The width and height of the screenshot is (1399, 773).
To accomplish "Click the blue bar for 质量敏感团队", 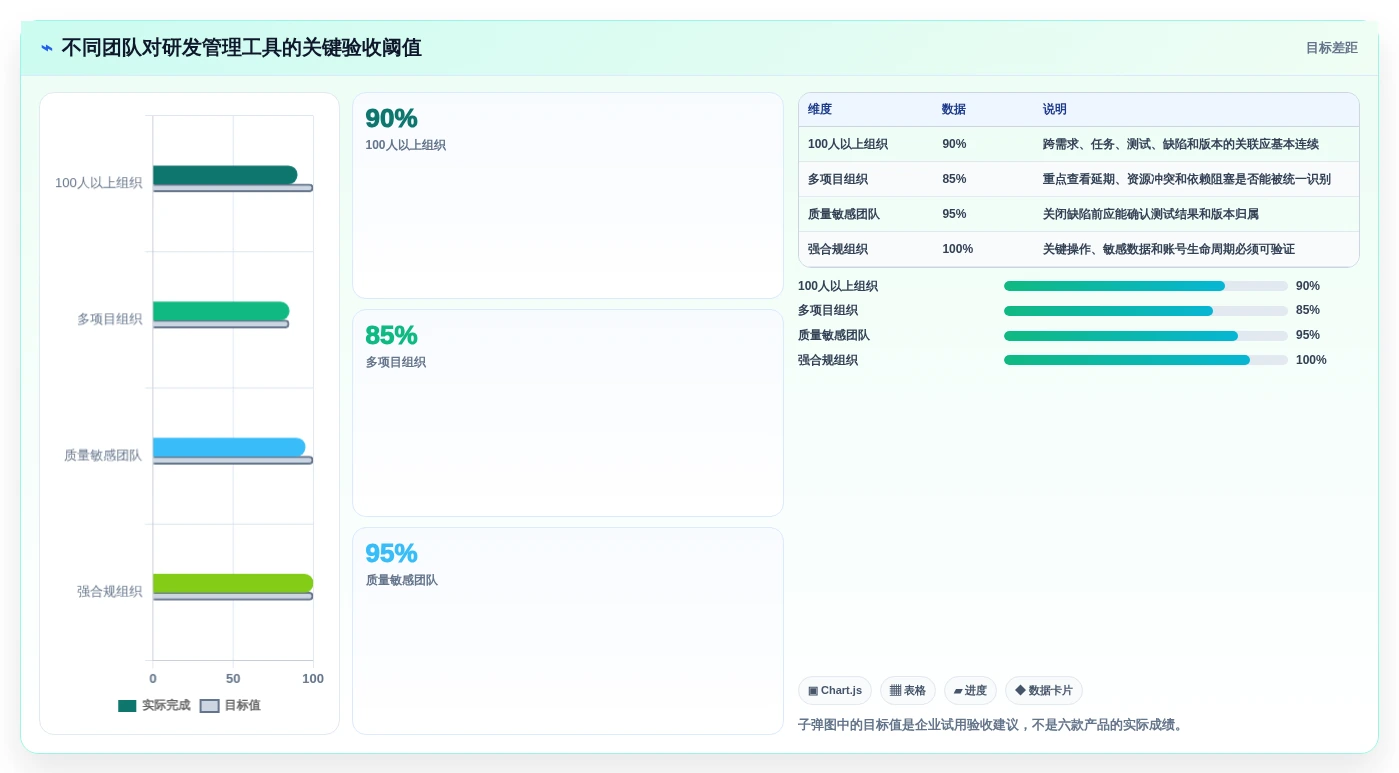I will (x=229, y=447).
